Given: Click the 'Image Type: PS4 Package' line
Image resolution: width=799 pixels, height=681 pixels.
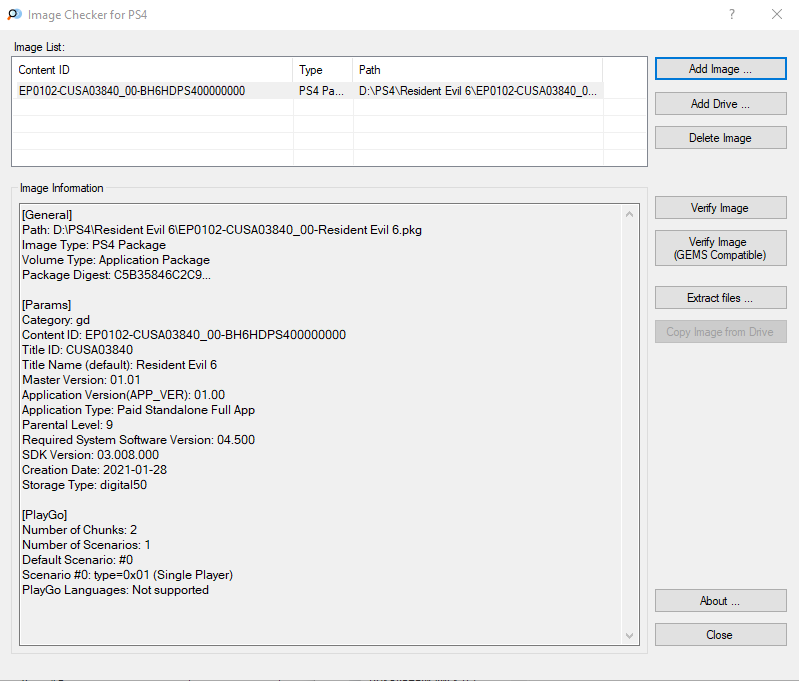Looking at the screenshot, I should coord(94,245).
